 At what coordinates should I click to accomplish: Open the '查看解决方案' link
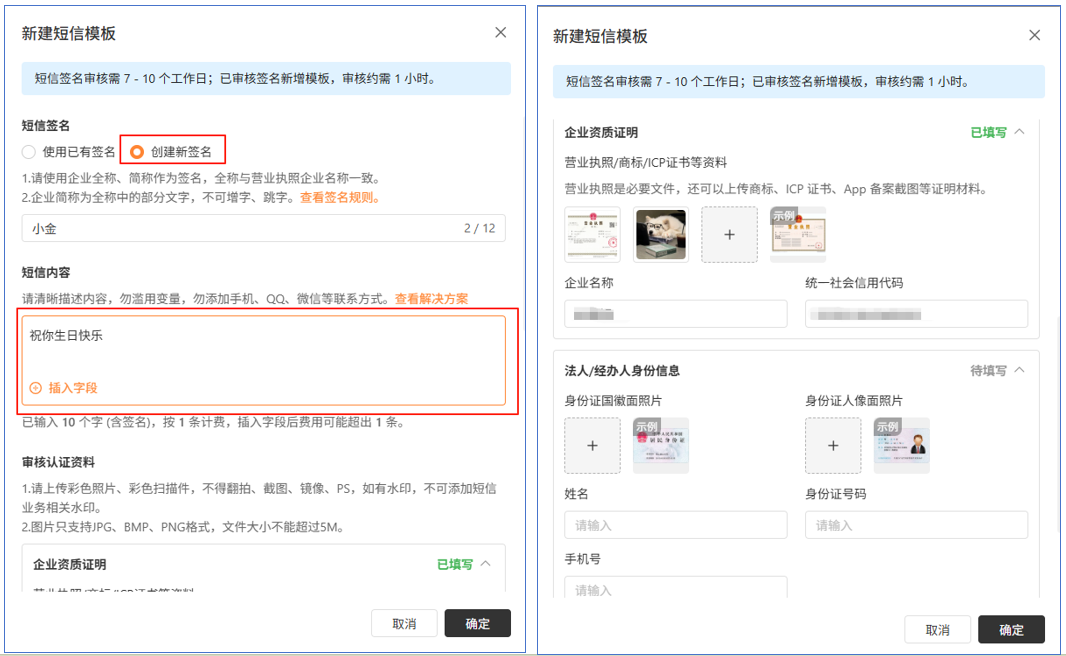(x=432, y=298)
